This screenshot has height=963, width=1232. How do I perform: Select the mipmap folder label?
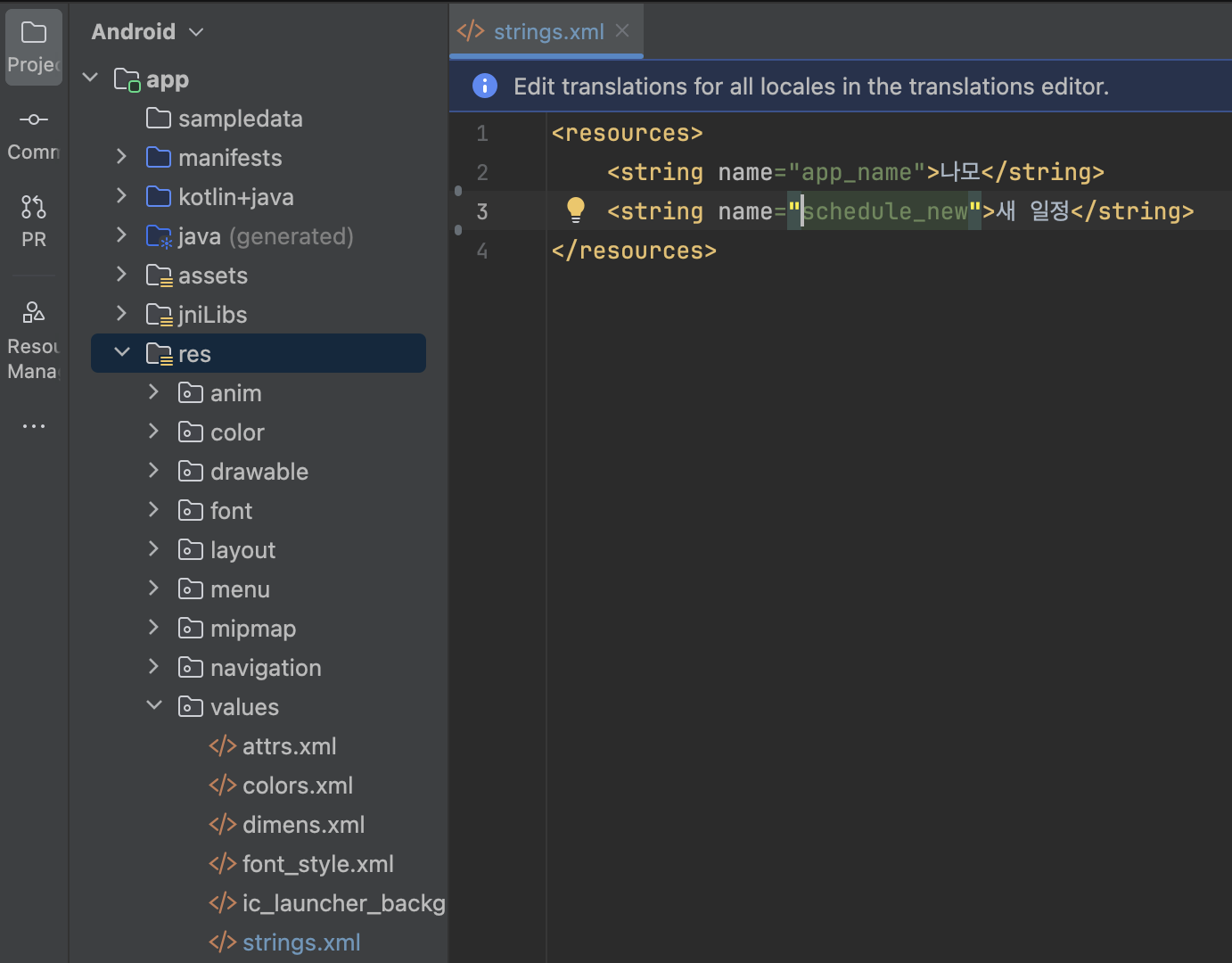[x=253, y=629]
